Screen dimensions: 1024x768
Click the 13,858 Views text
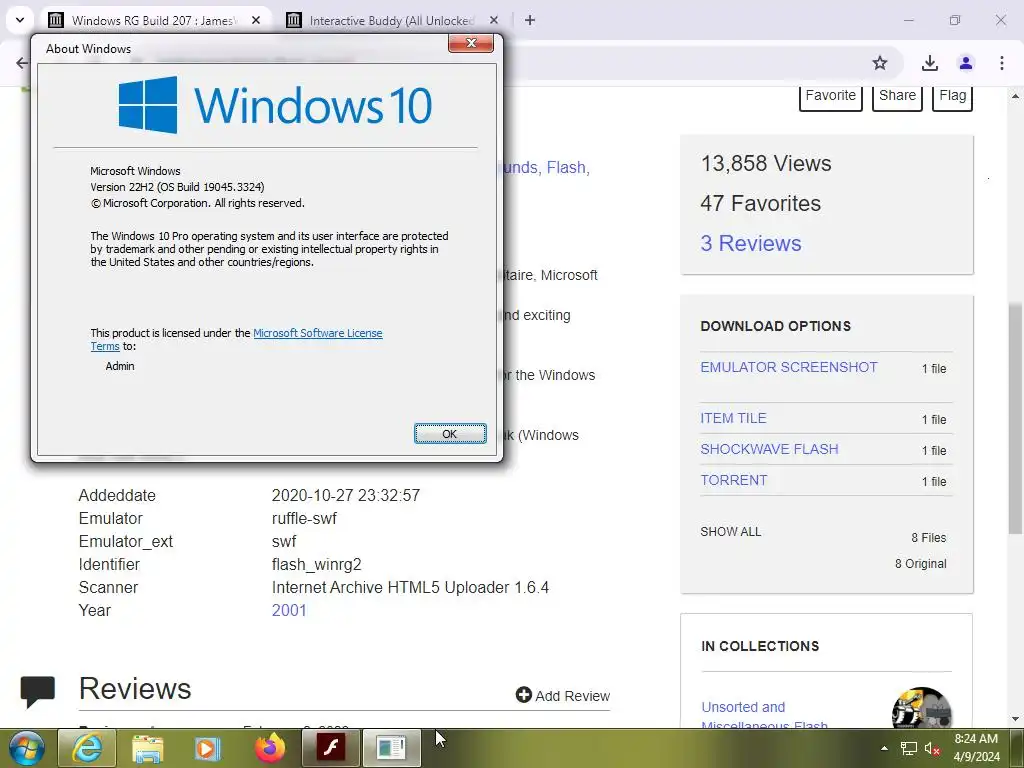766,163
